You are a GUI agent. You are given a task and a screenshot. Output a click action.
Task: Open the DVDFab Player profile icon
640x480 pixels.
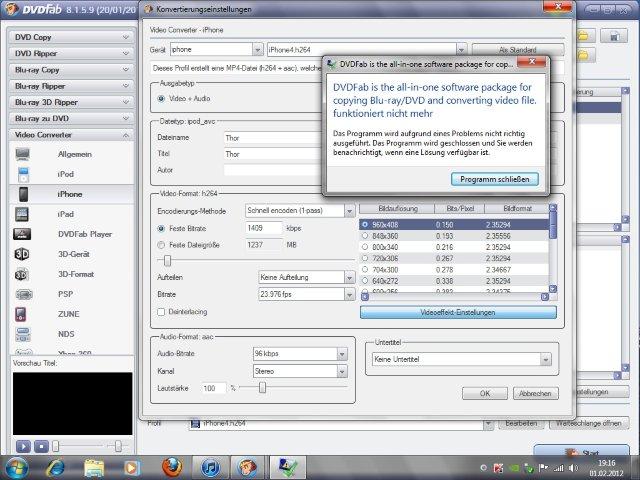pos(22,234)
